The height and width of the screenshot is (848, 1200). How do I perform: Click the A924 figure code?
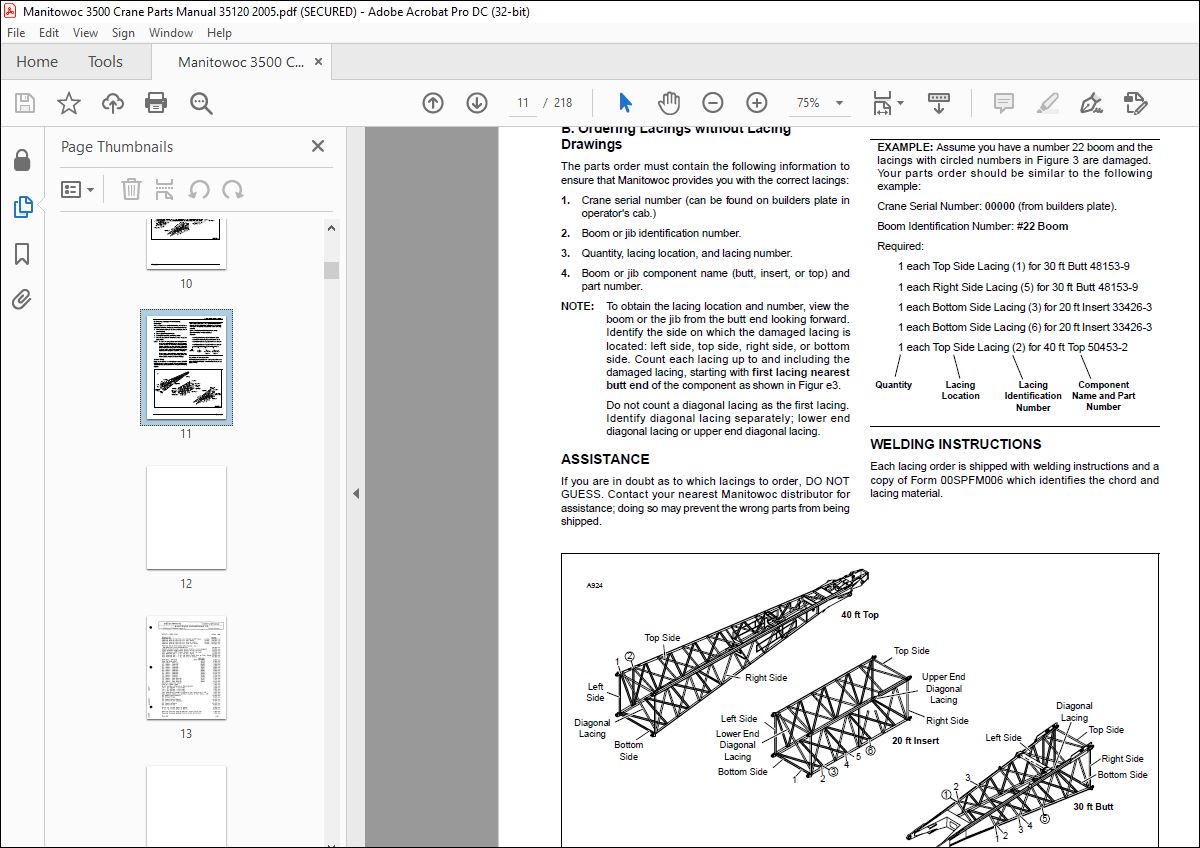(x=595, y=586)
